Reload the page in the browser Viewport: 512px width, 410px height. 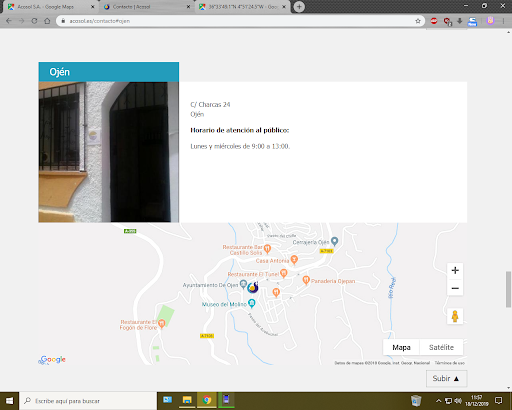34,21
